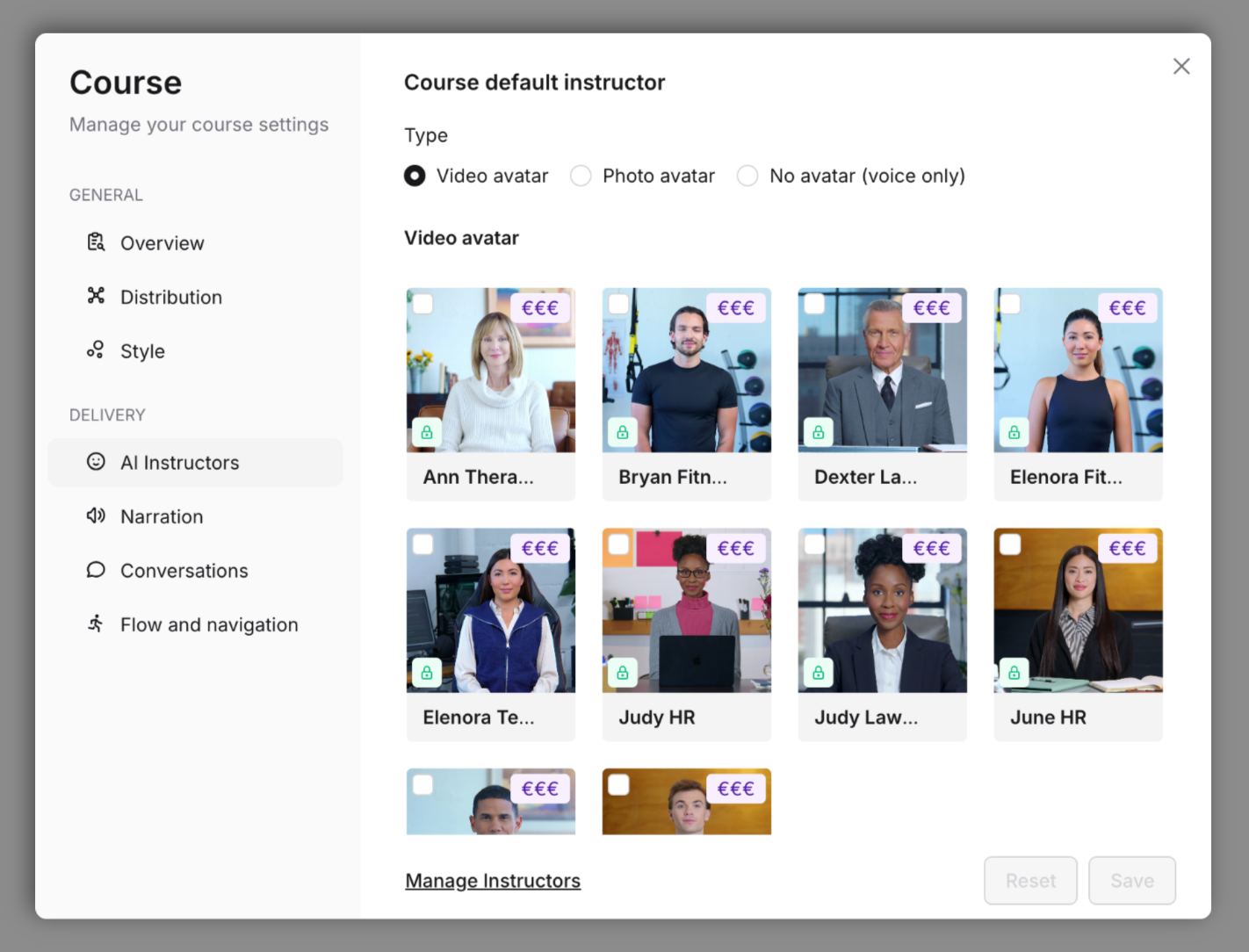
Task: Go to the Narration settings page
Action: tap(162, 516)
